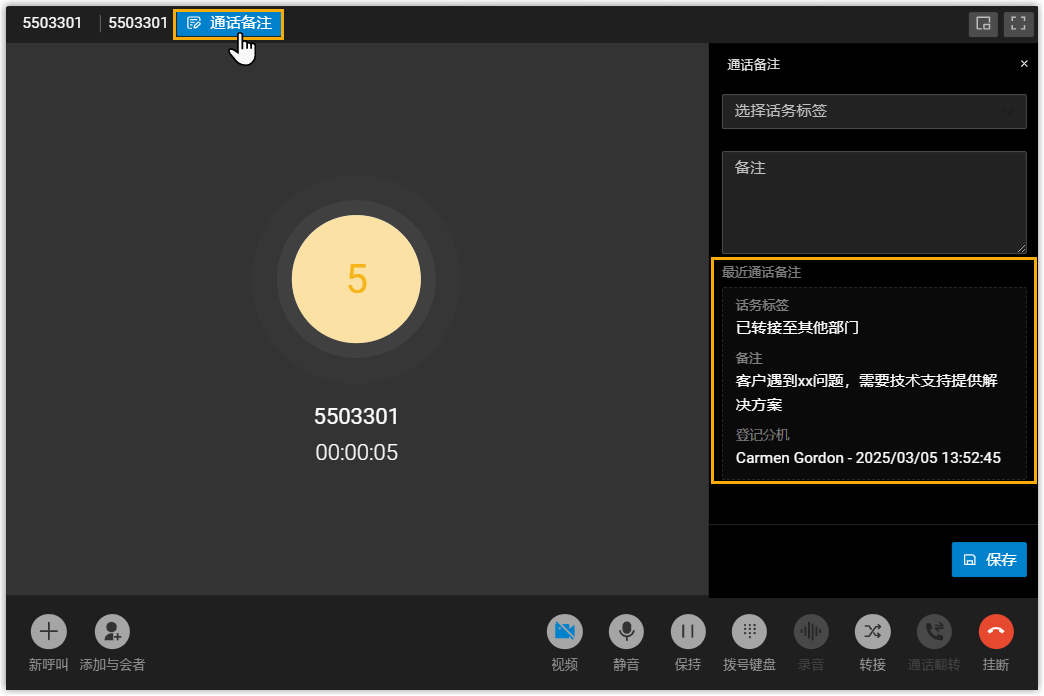1044x696 pixels.
Task: Transfer the call using the shuffle icon
Action: click(872, 632)
